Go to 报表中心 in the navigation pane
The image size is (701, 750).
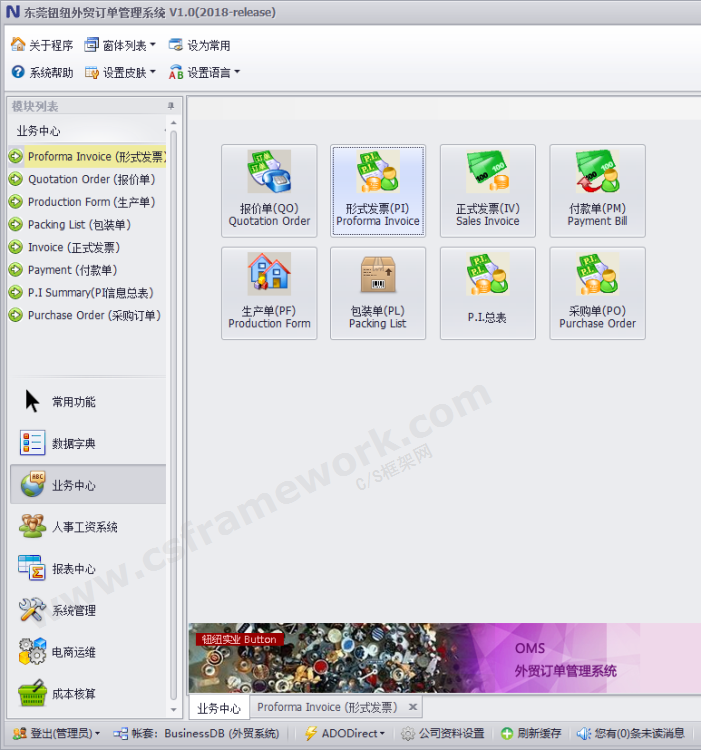click(73, 569)
